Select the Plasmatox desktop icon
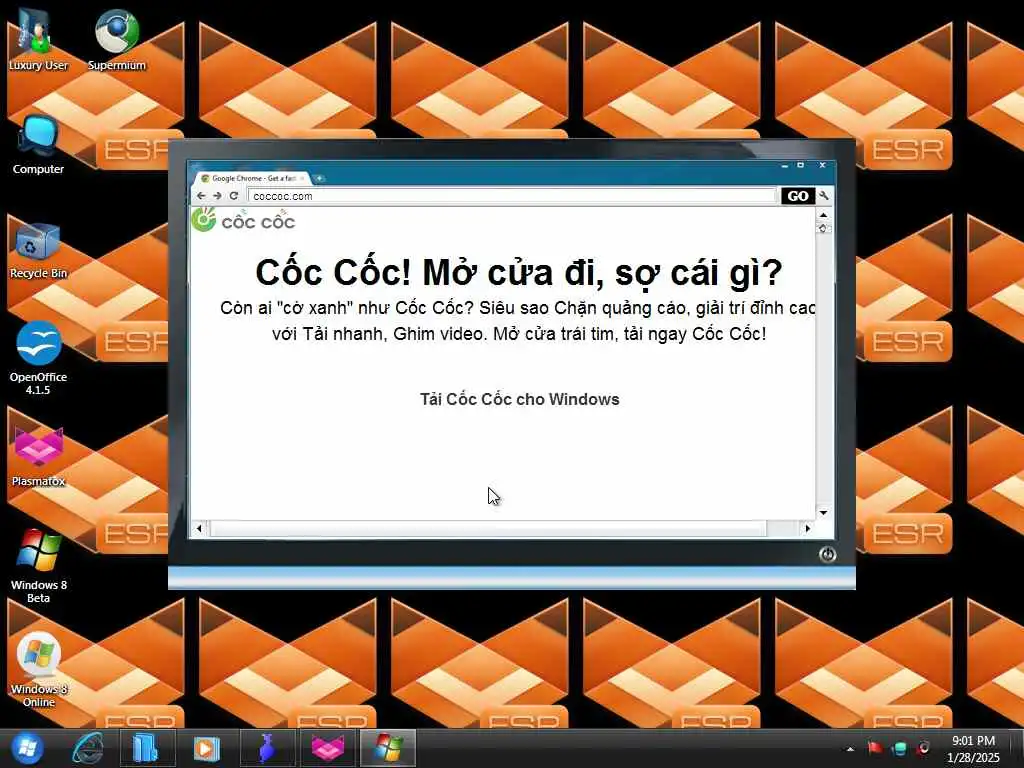1024x768 pixels. (39, 456)
